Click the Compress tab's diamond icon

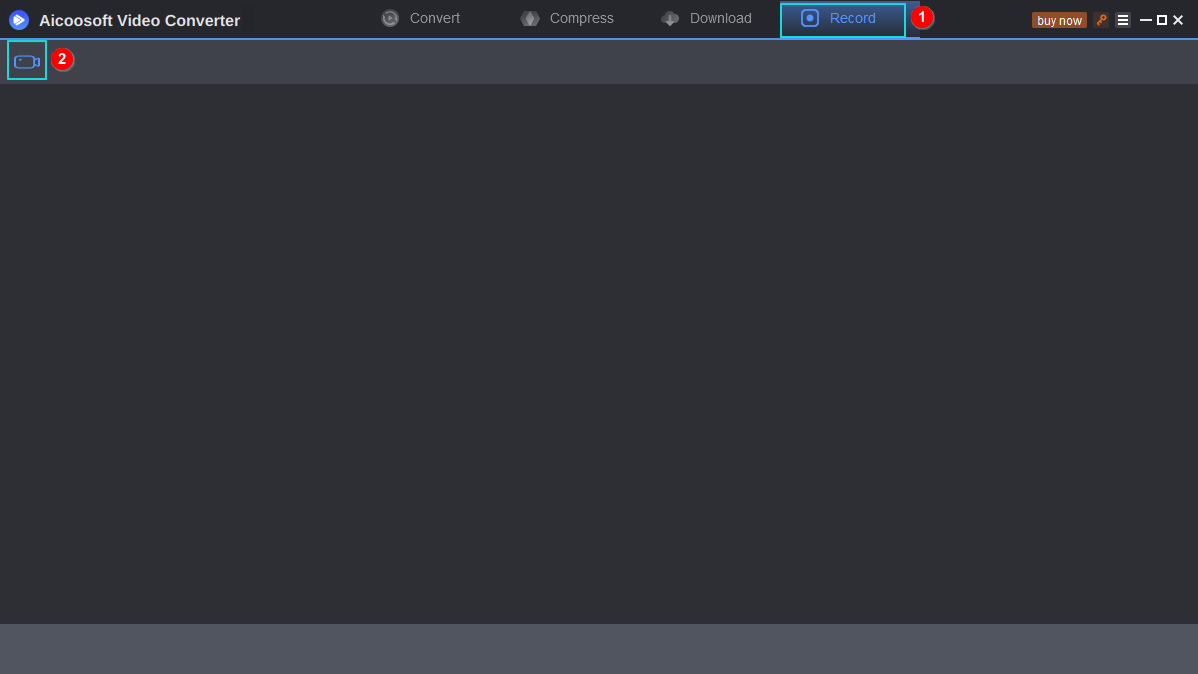[529, 18]
